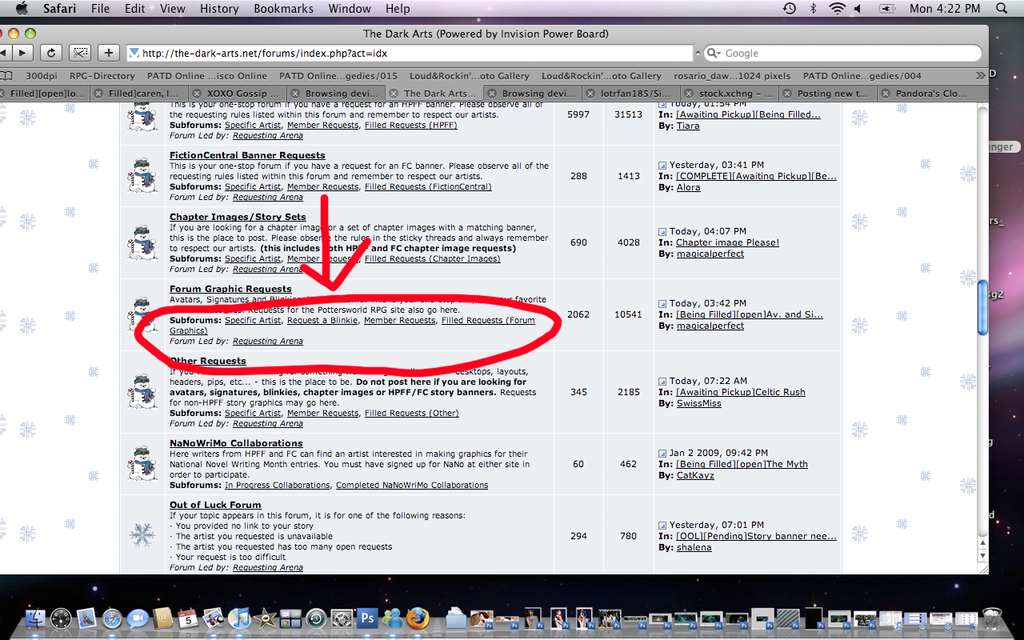Click snowman icon beside NaNoWriMo Collaborations
Viewport: 1024px width, 640px height.
pos(143,463)
